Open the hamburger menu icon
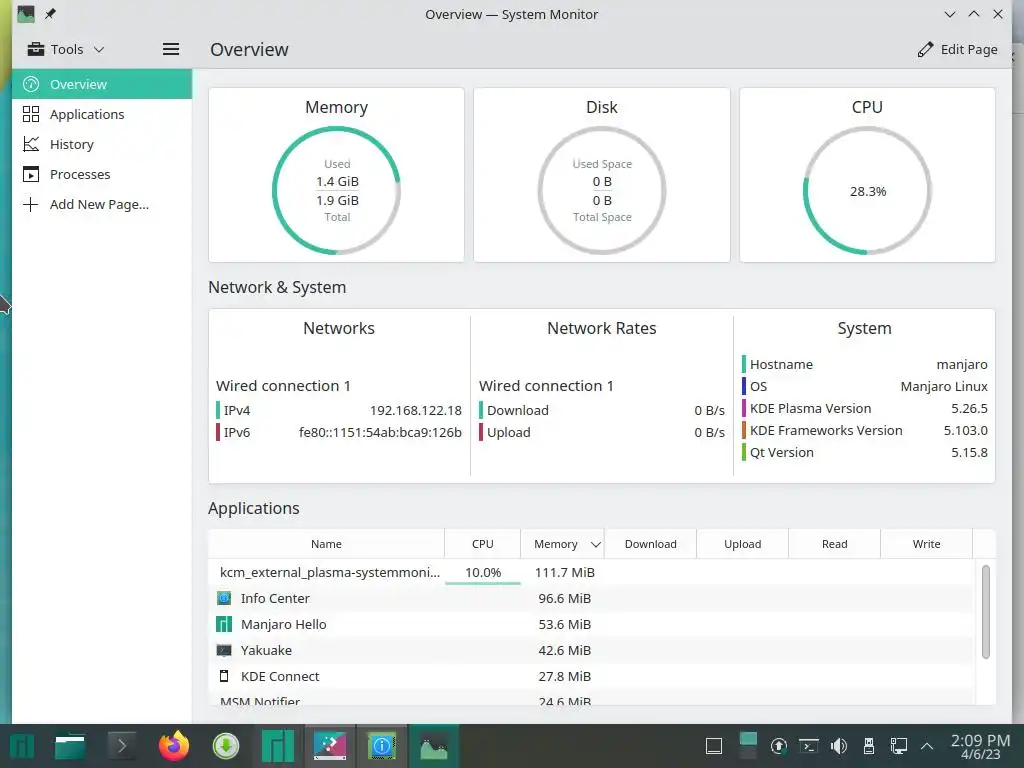 click(x=170, y=49)
